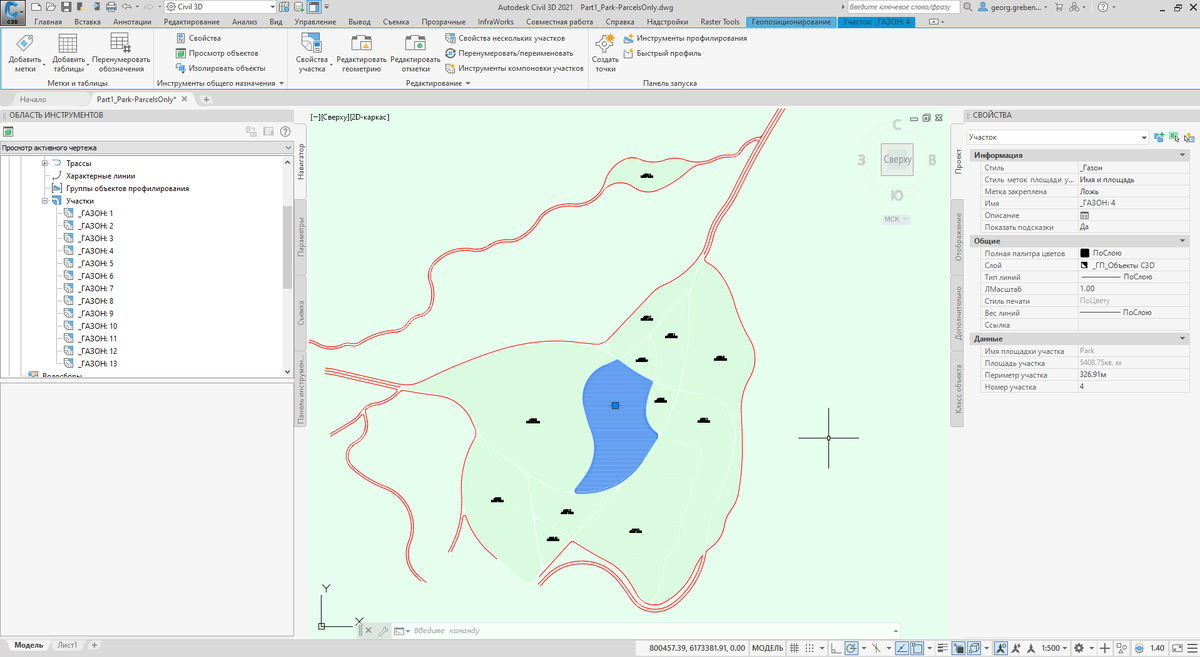This screenshot has height=657, width=1200.
Task: Click the new drawing plus tab button
Action: 206,99
